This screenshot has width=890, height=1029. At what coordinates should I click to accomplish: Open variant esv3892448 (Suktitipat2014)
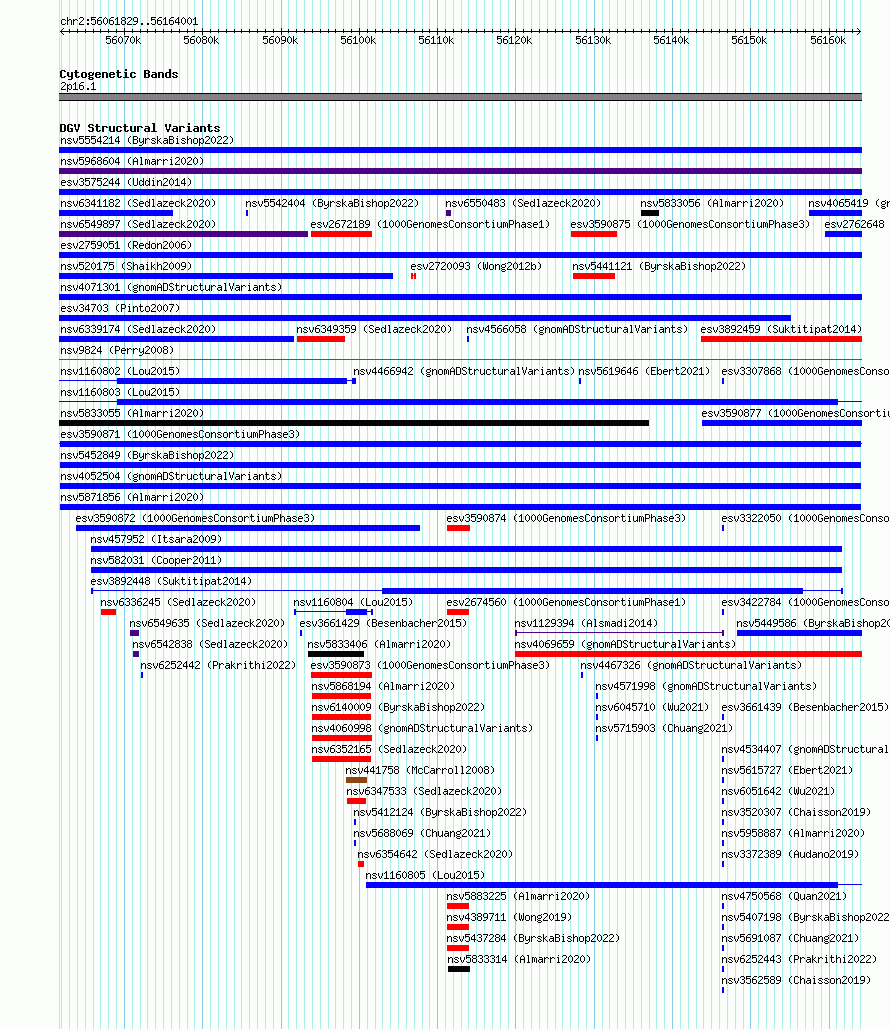[x=171, y=581]
